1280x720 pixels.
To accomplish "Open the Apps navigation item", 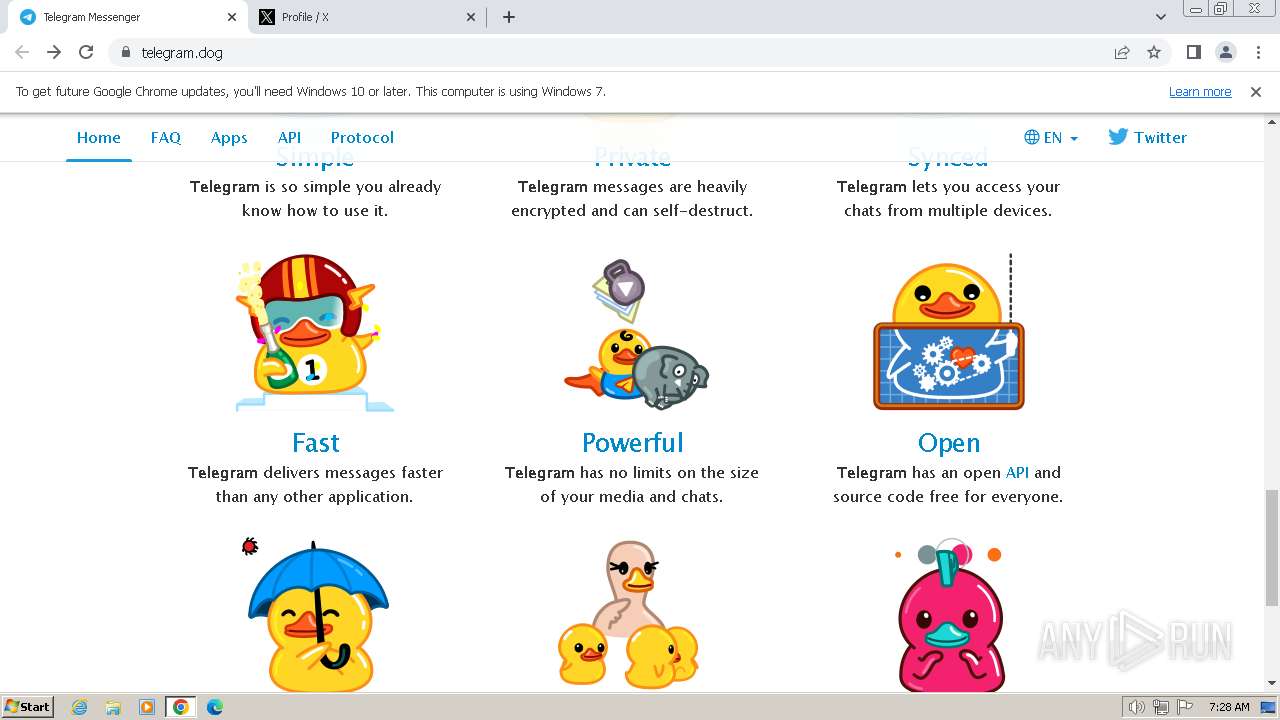I will 229,138.
